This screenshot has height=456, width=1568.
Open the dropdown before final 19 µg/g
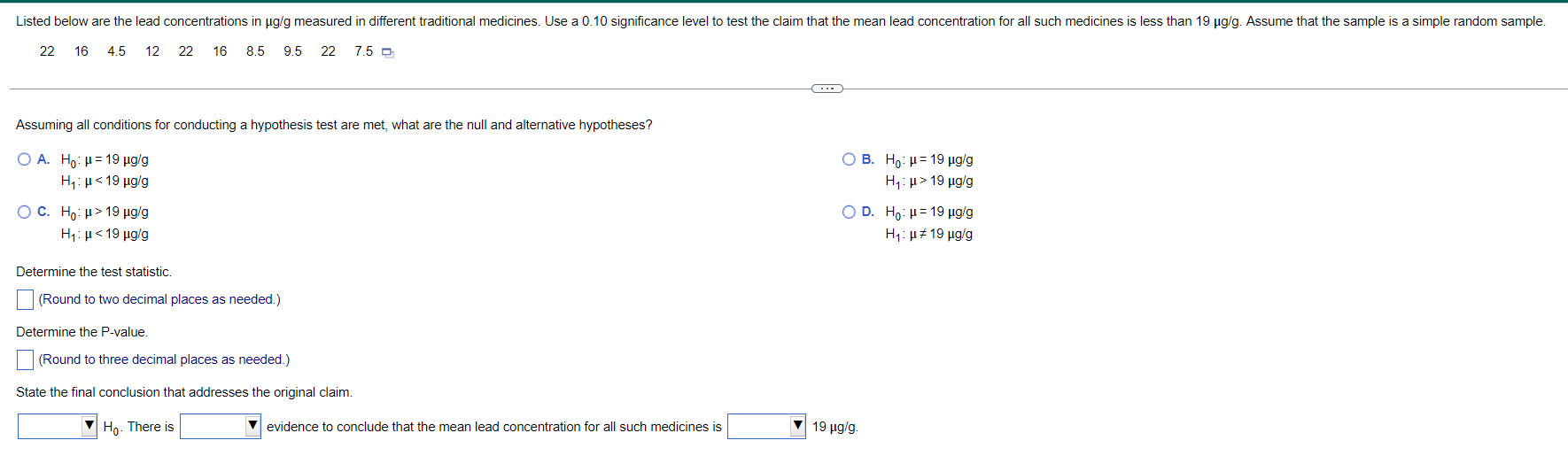pyautogui.click(x=766, y=427)
